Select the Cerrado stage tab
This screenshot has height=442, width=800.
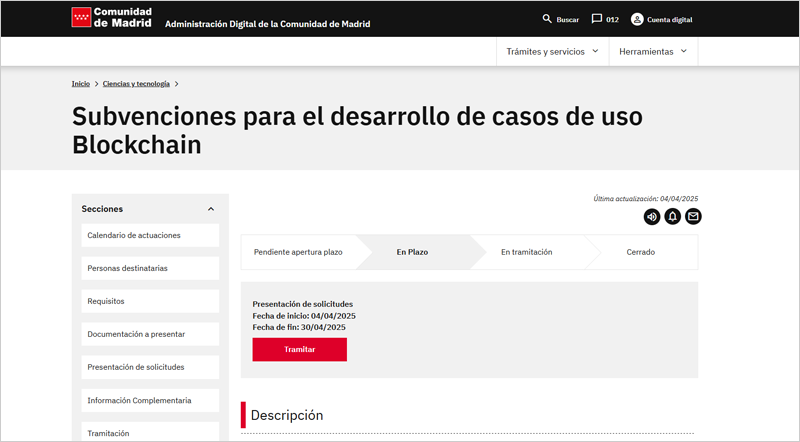[640, 252]
